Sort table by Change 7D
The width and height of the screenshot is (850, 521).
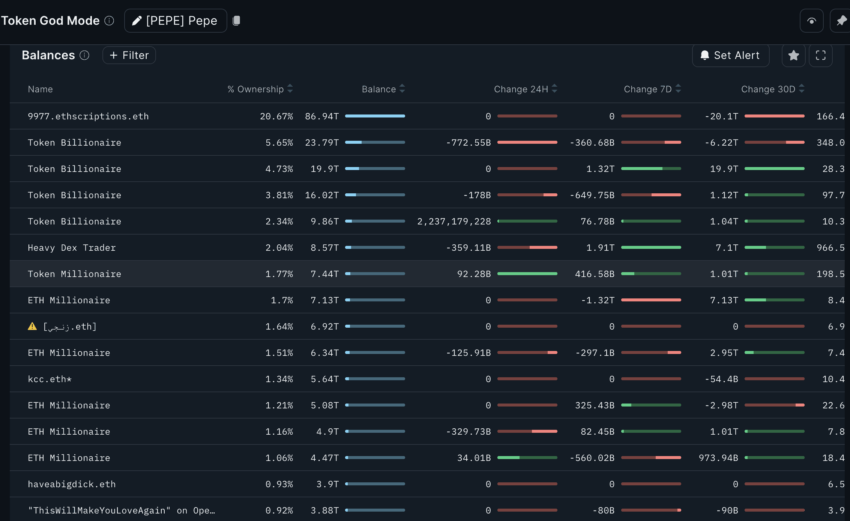coord(652,89)
